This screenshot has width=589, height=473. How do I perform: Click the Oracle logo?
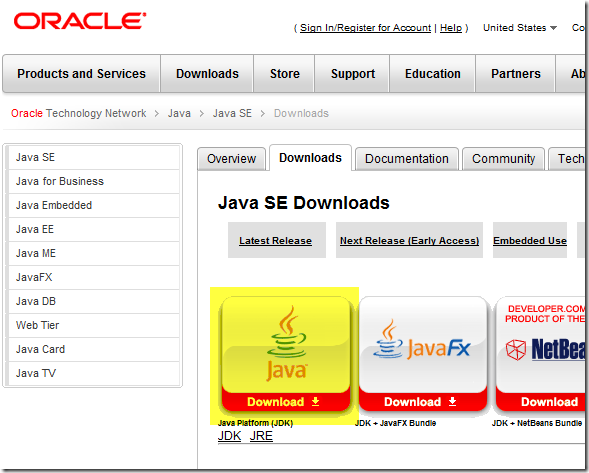[x=80, y=21]
